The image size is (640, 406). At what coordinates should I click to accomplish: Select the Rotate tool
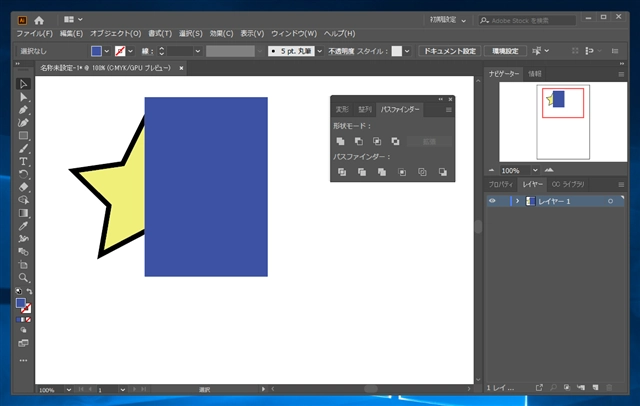click(x=23, y=174)
